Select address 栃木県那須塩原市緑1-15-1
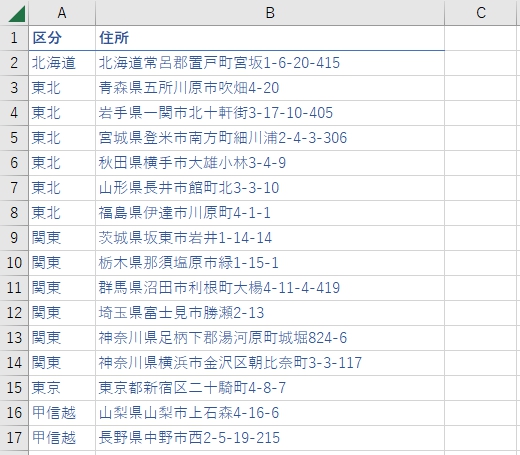The height and width of the screenshot is (455, 520). 270,263
